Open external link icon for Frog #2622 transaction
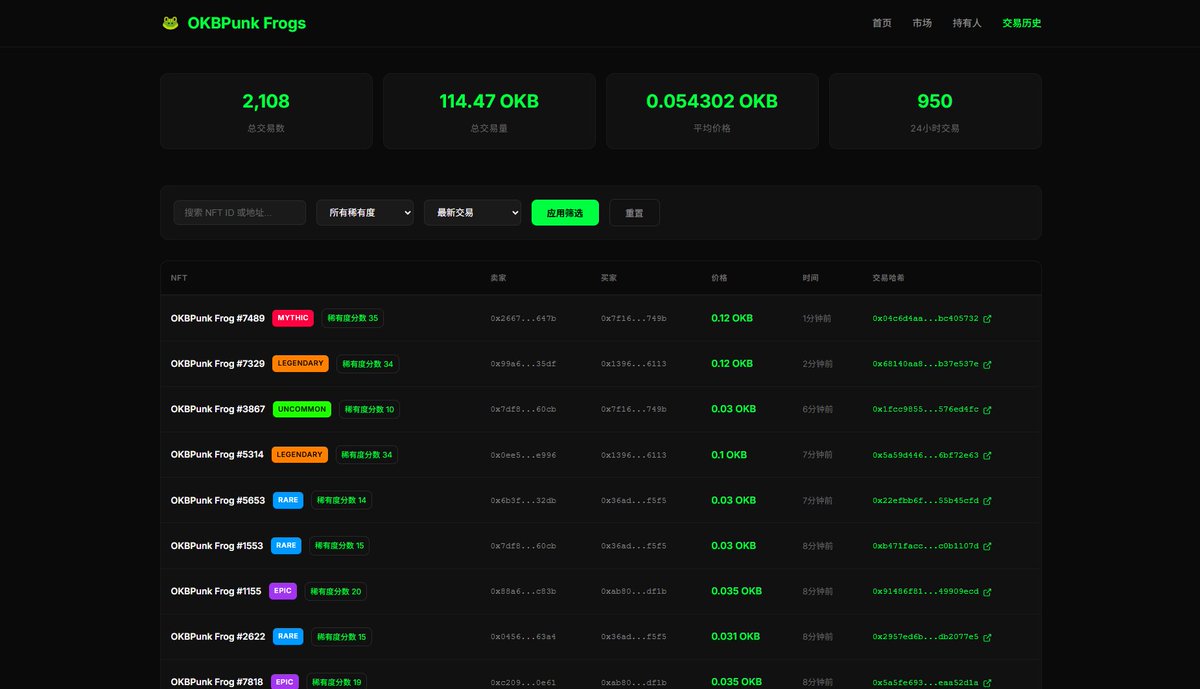Viewport: 1200px width, 689px height. point(987,637)
